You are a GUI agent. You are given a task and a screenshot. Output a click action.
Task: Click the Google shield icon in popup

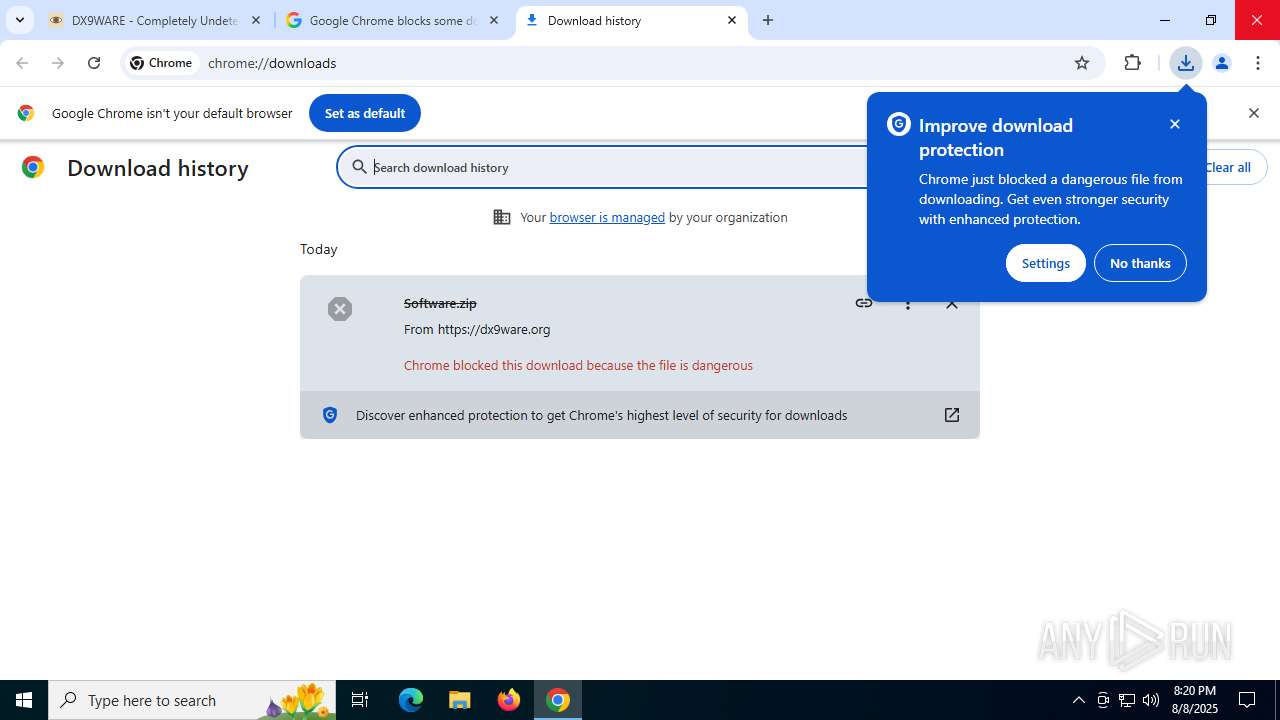tap(899, 124)
